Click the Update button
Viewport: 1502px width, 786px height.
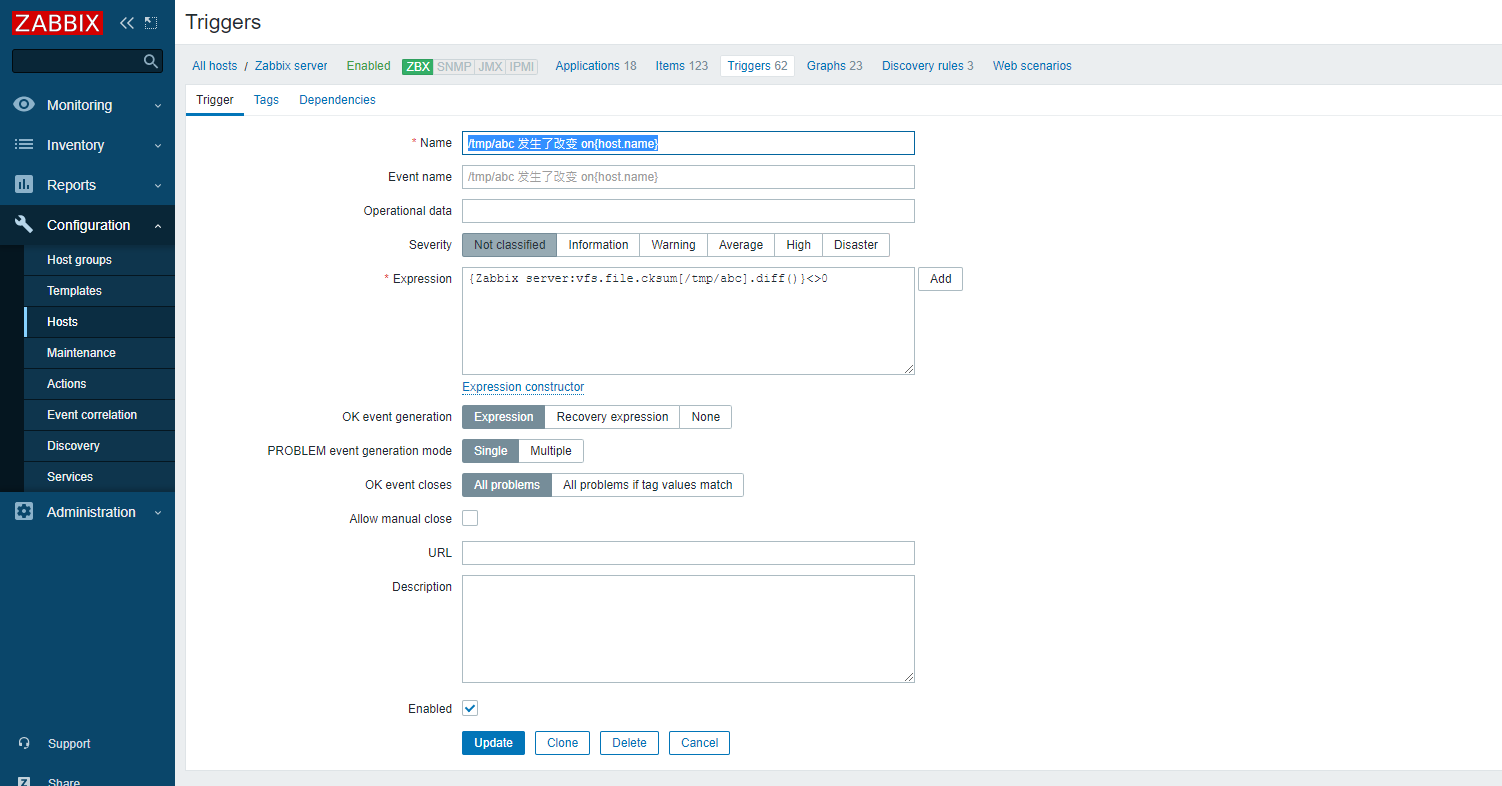point(493,743)
